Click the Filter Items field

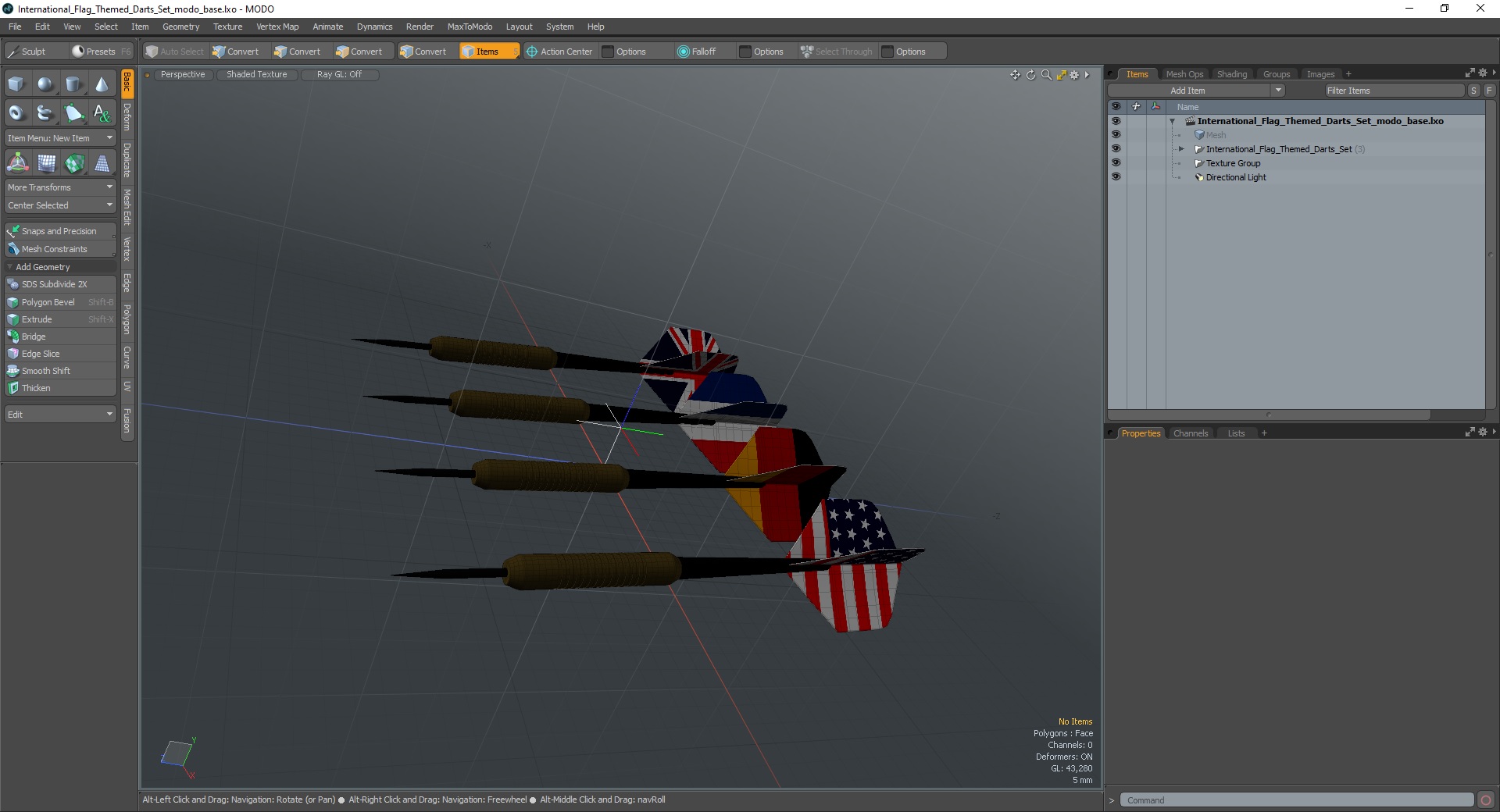[1393, 91]
